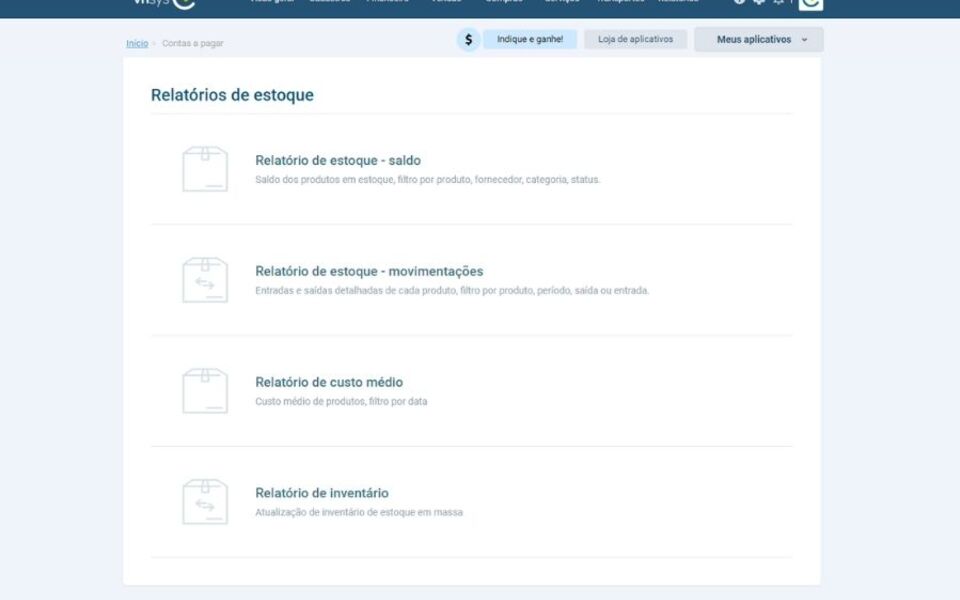Screen dimensions: 960x600
Task: Click the Indique e ganhe! button
Action: point(530,39)
